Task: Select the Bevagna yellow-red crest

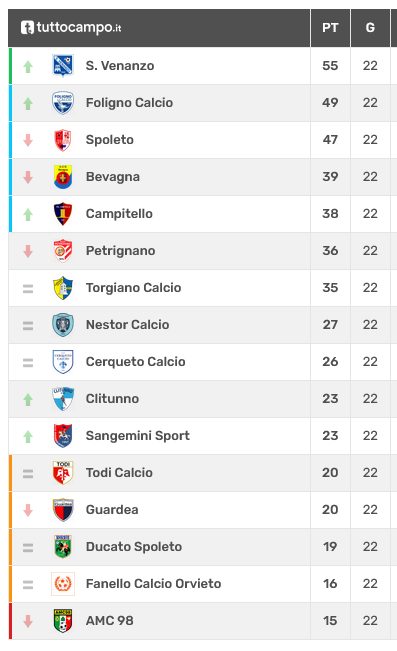Action: coord(63,176)
